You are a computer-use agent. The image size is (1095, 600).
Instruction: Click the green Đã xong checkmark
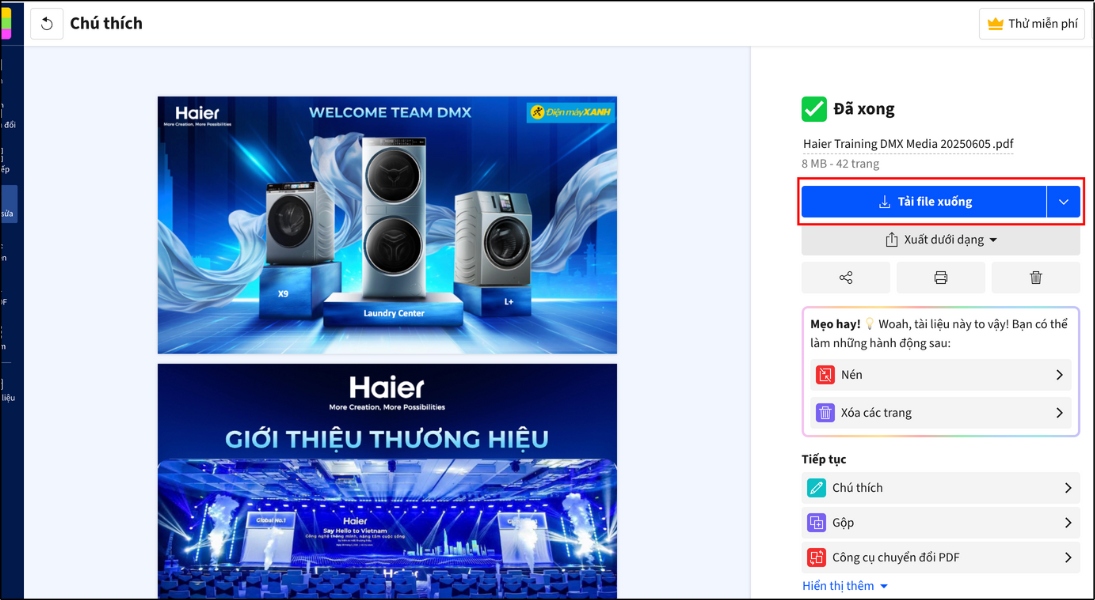[x=813, y=107]
